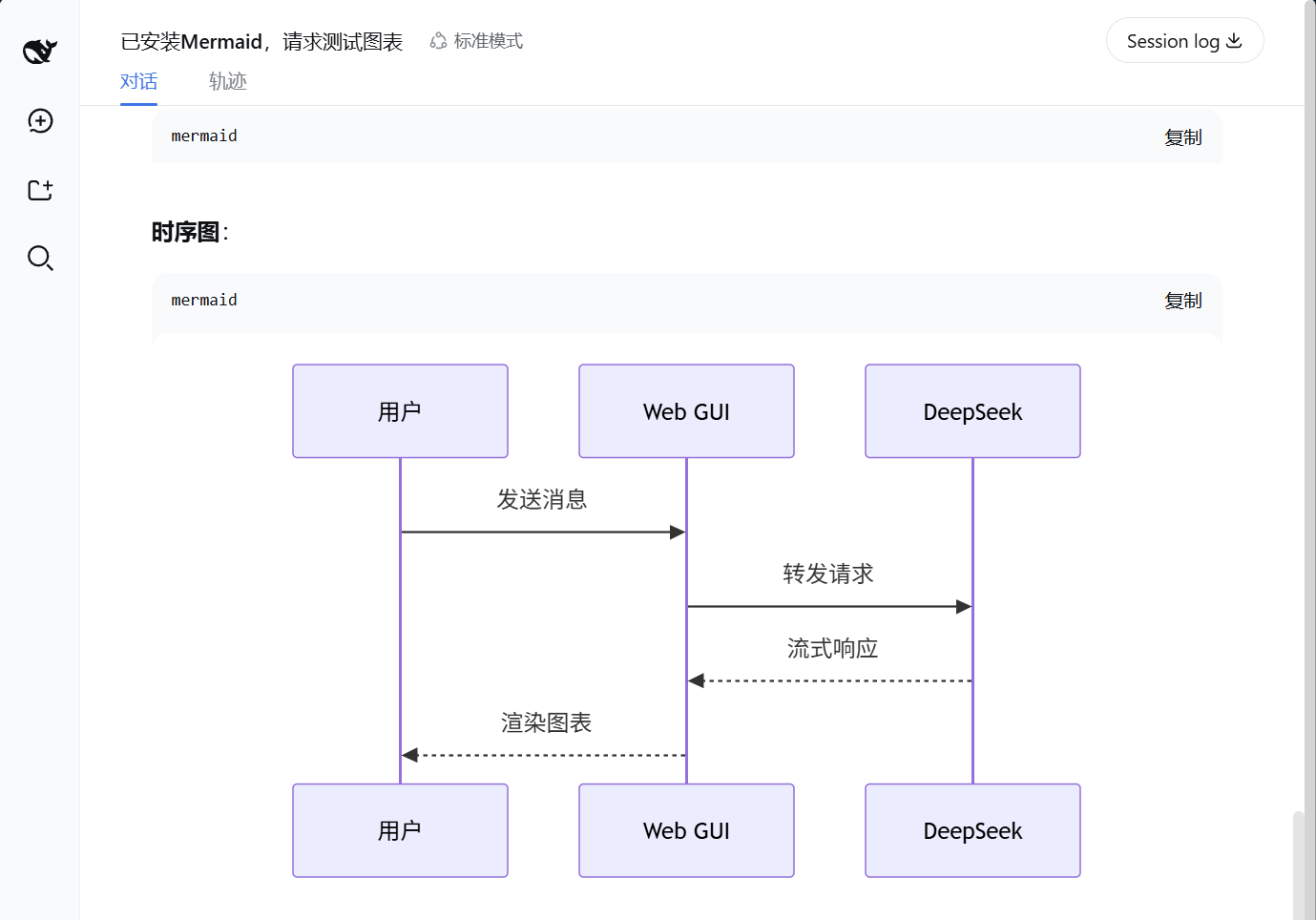Switch to the 对话 tab
This screenshot has width=1316, height=920.
coord(138,82)
